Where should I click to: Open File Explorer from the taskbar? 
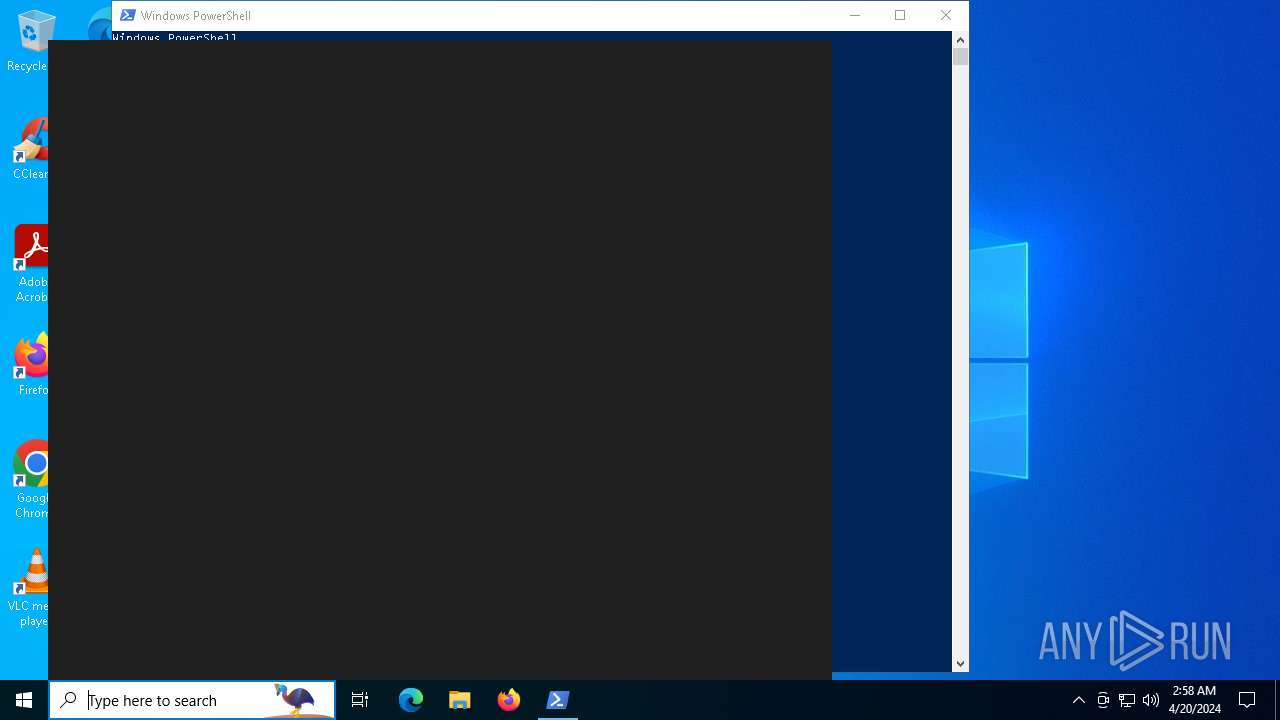pyautogui.click(x=460, y=700)
